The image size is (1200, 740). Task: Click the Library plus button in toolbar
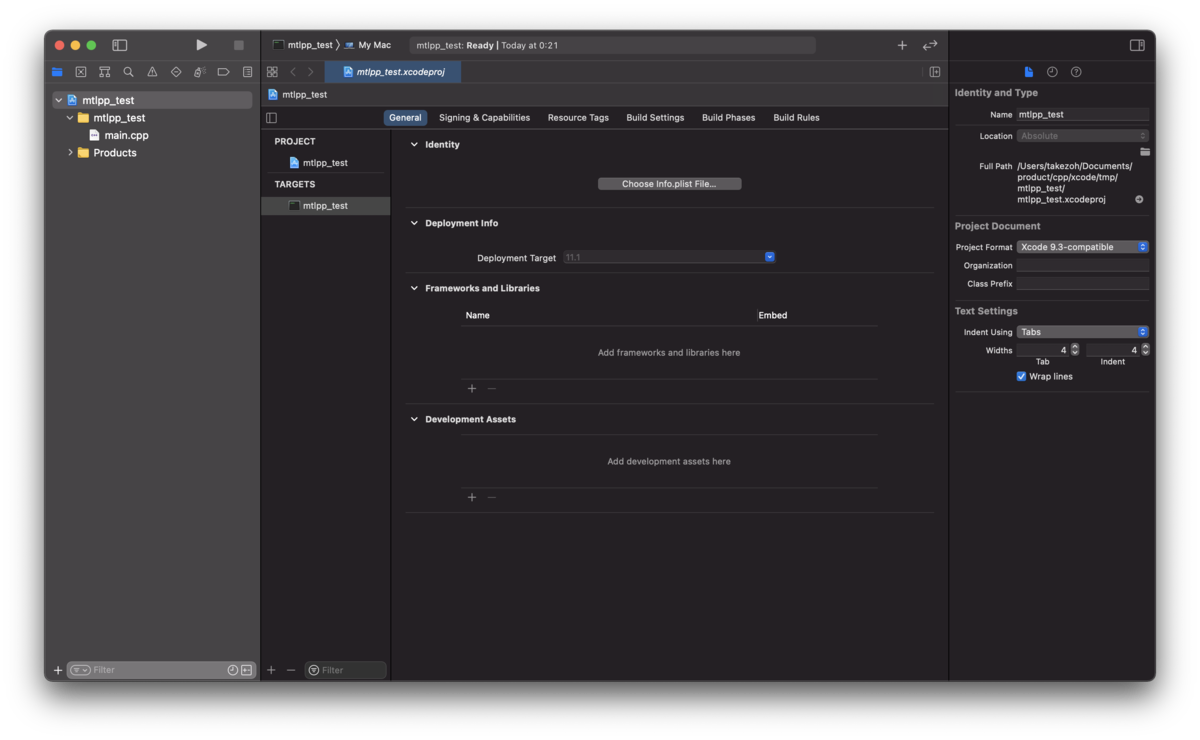point(902,45)
